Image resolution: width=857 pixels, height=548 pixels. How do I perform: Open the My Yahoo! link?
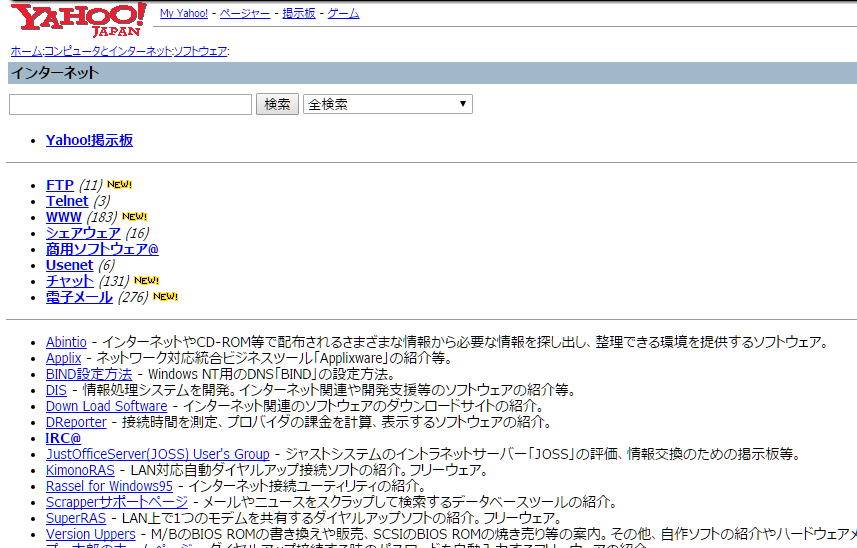184,13
